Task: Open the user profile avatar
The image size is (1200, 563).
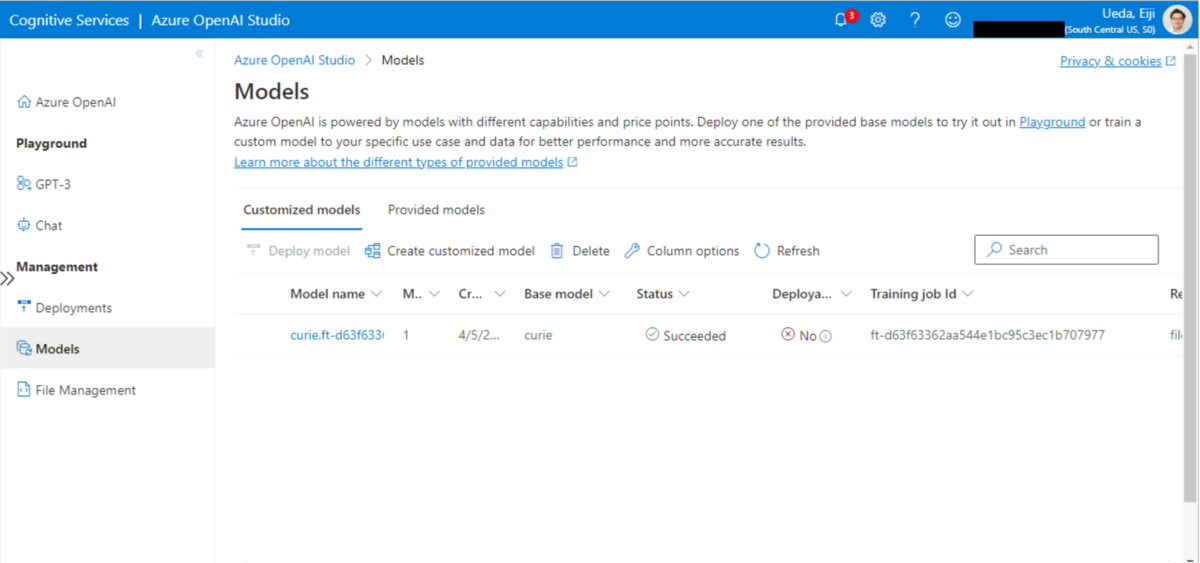Action: [x=1177, y=19]
